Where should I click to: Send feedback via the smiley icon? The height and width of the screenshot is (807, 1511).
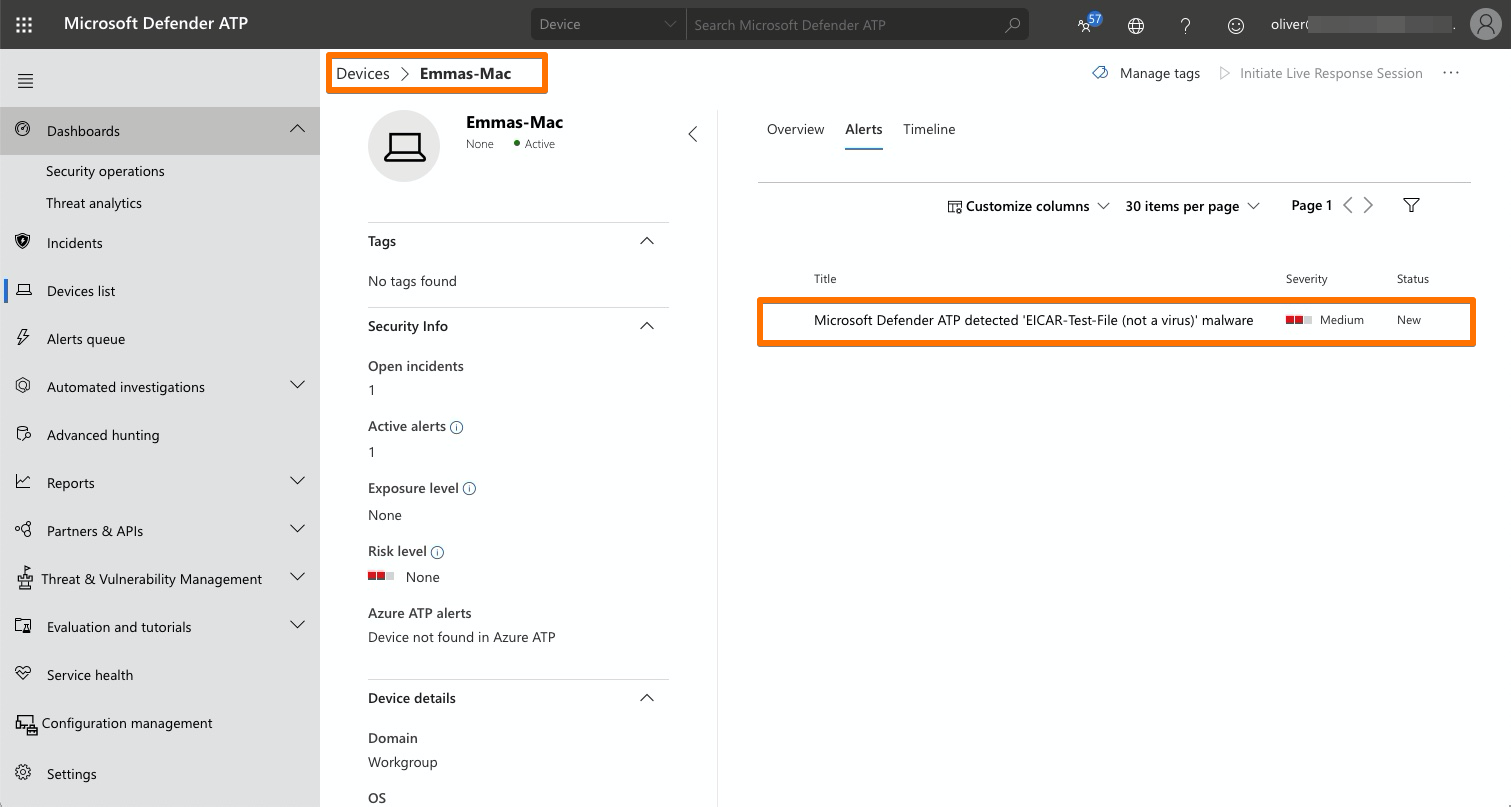[x=1235, y=25]
